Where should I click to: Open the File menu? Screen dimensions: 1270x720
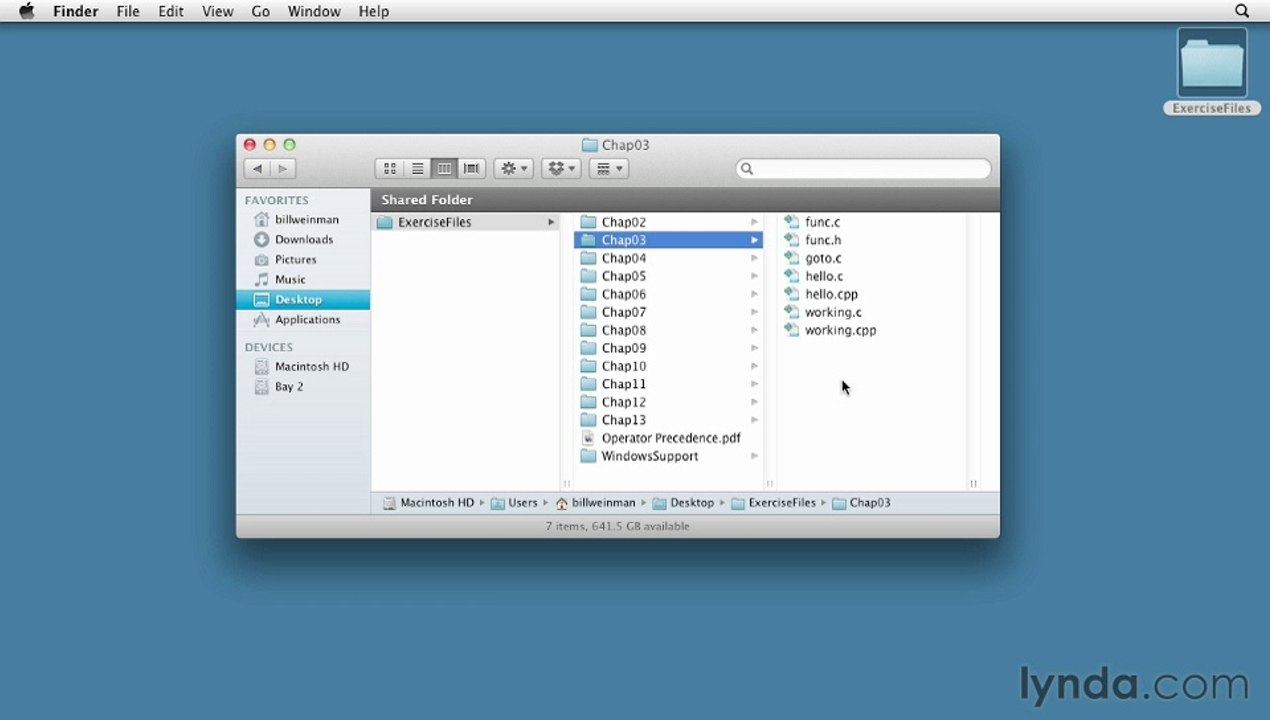point(128,11)
